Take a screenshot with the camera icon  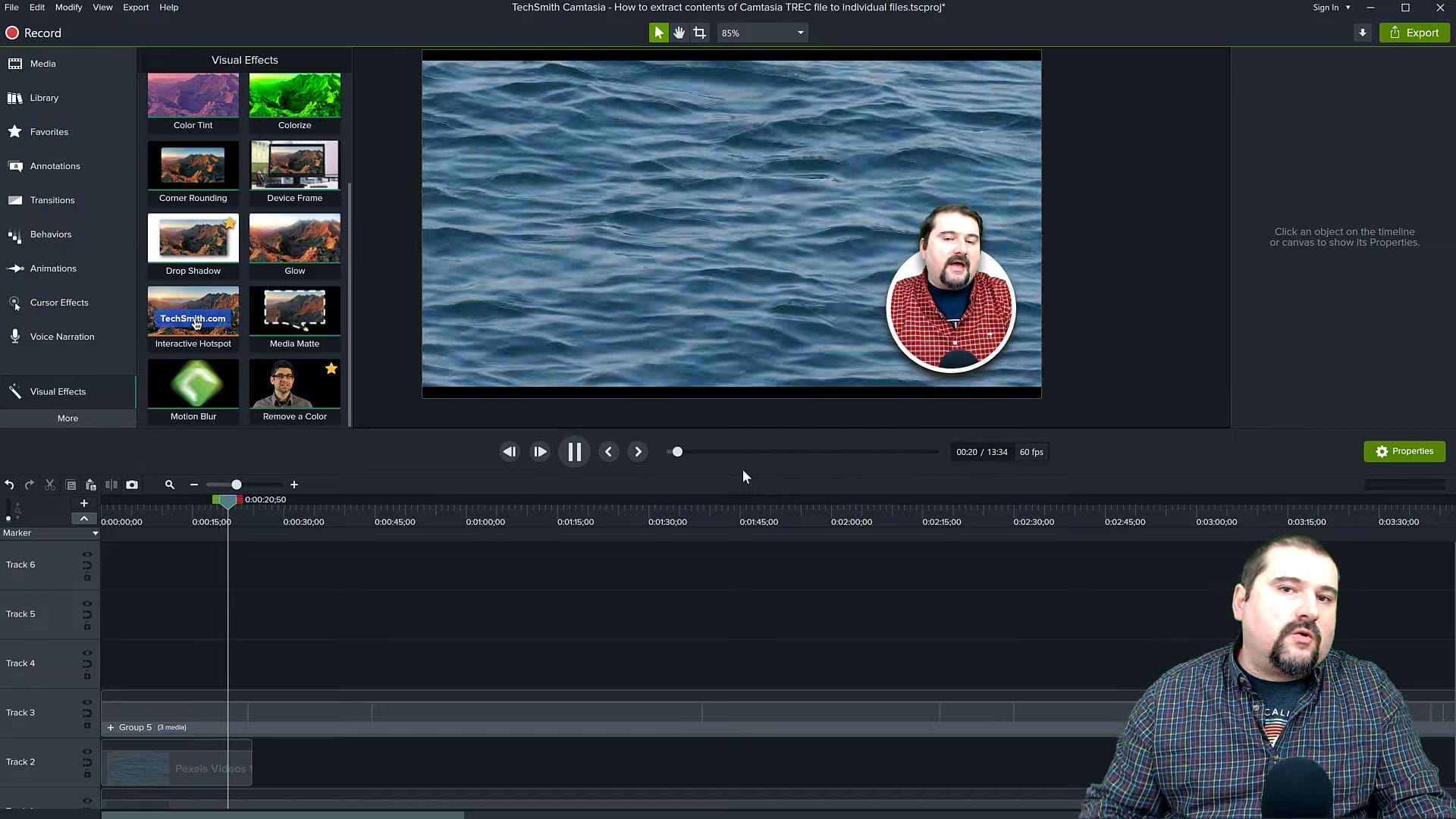click(x=132, y=485)
